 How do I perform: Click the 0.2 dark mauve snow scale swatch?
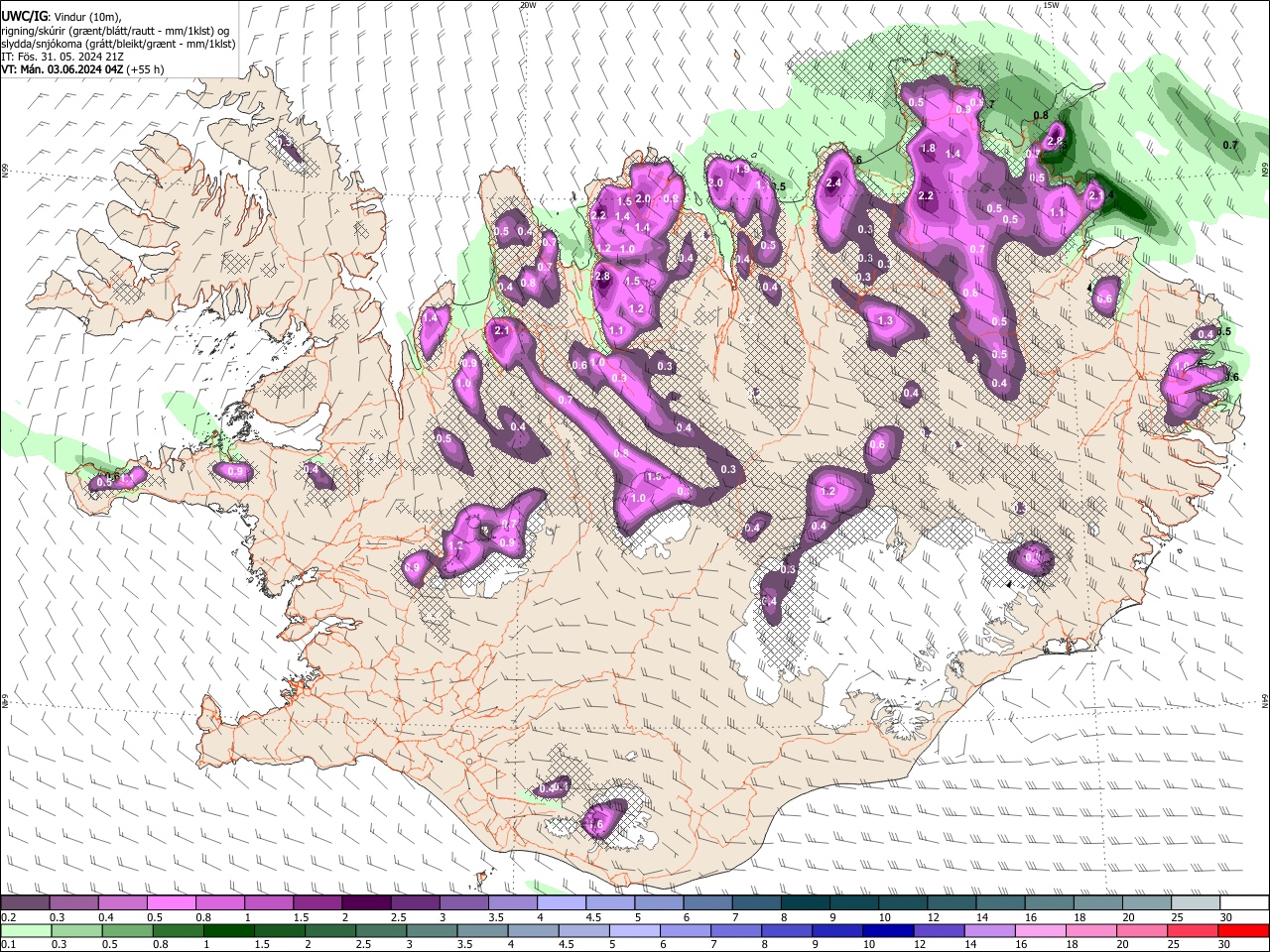(x=25, y=902)
